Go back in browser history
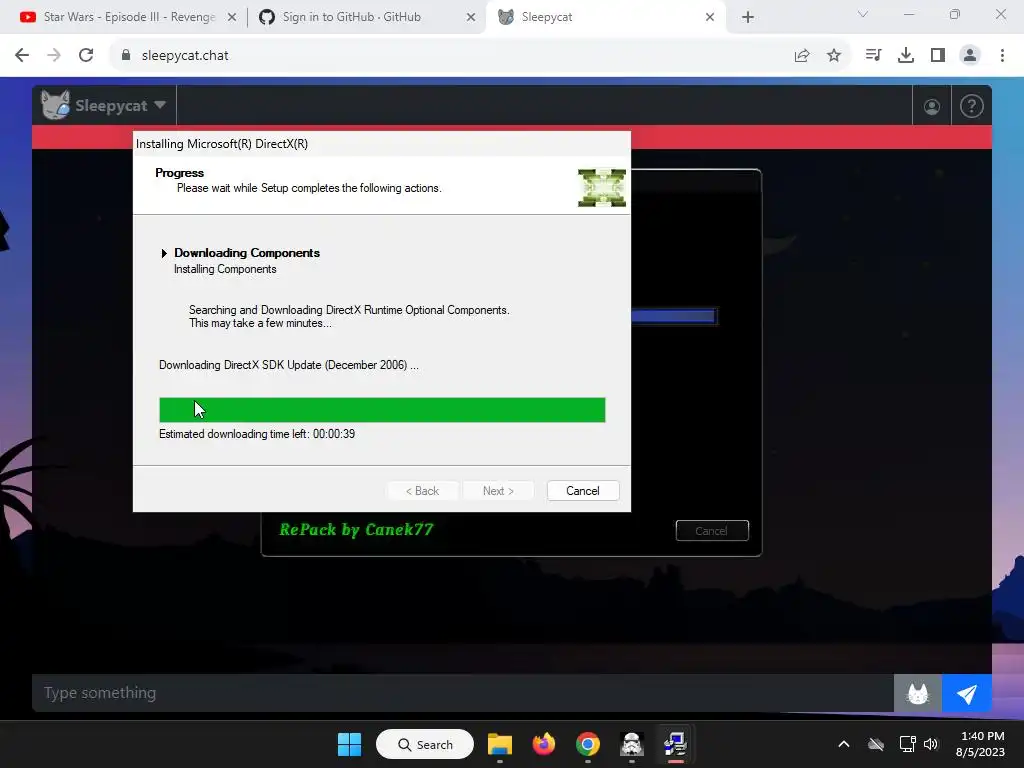Screen dimensions: 1024x768 22,56
